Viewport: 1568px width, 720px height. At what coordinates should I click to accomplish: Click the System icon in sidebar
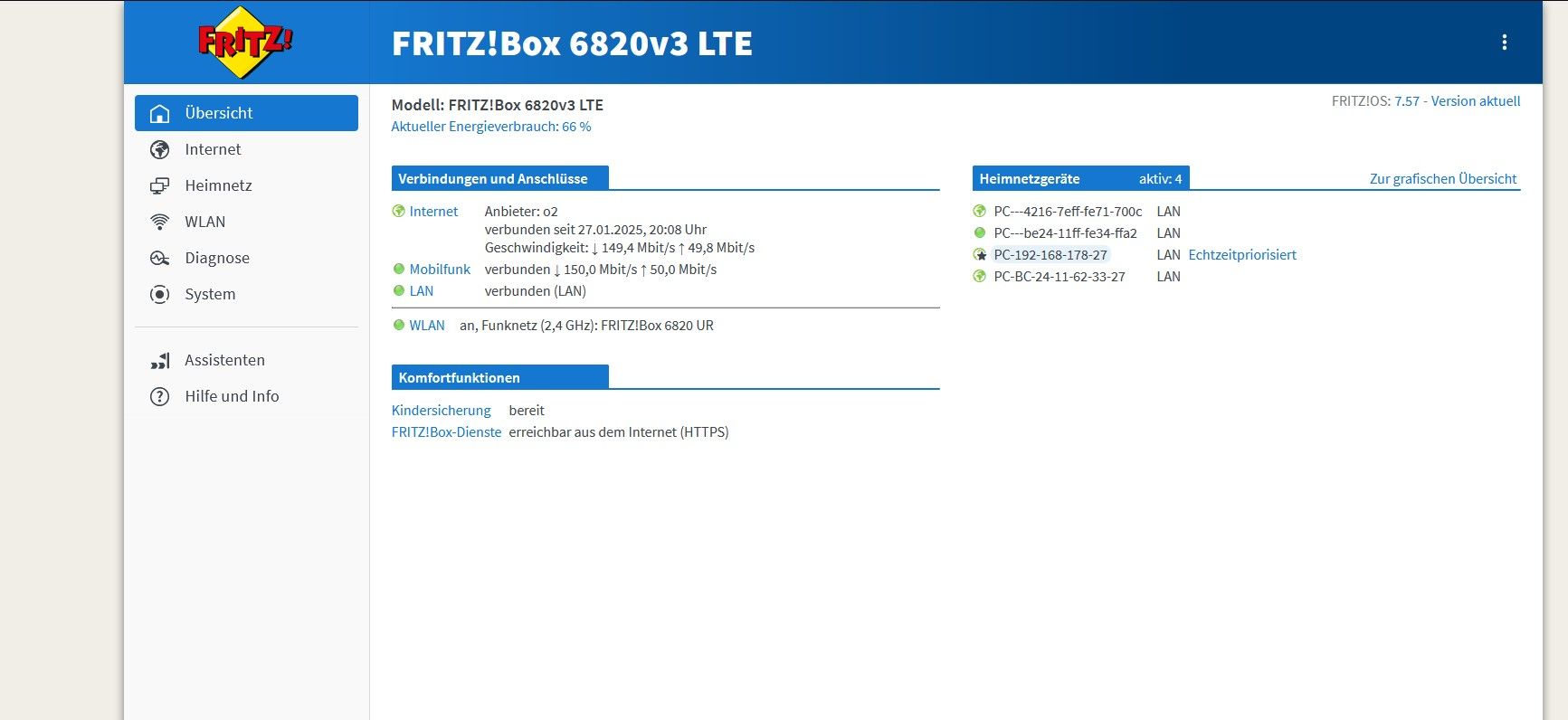[160, 294]
